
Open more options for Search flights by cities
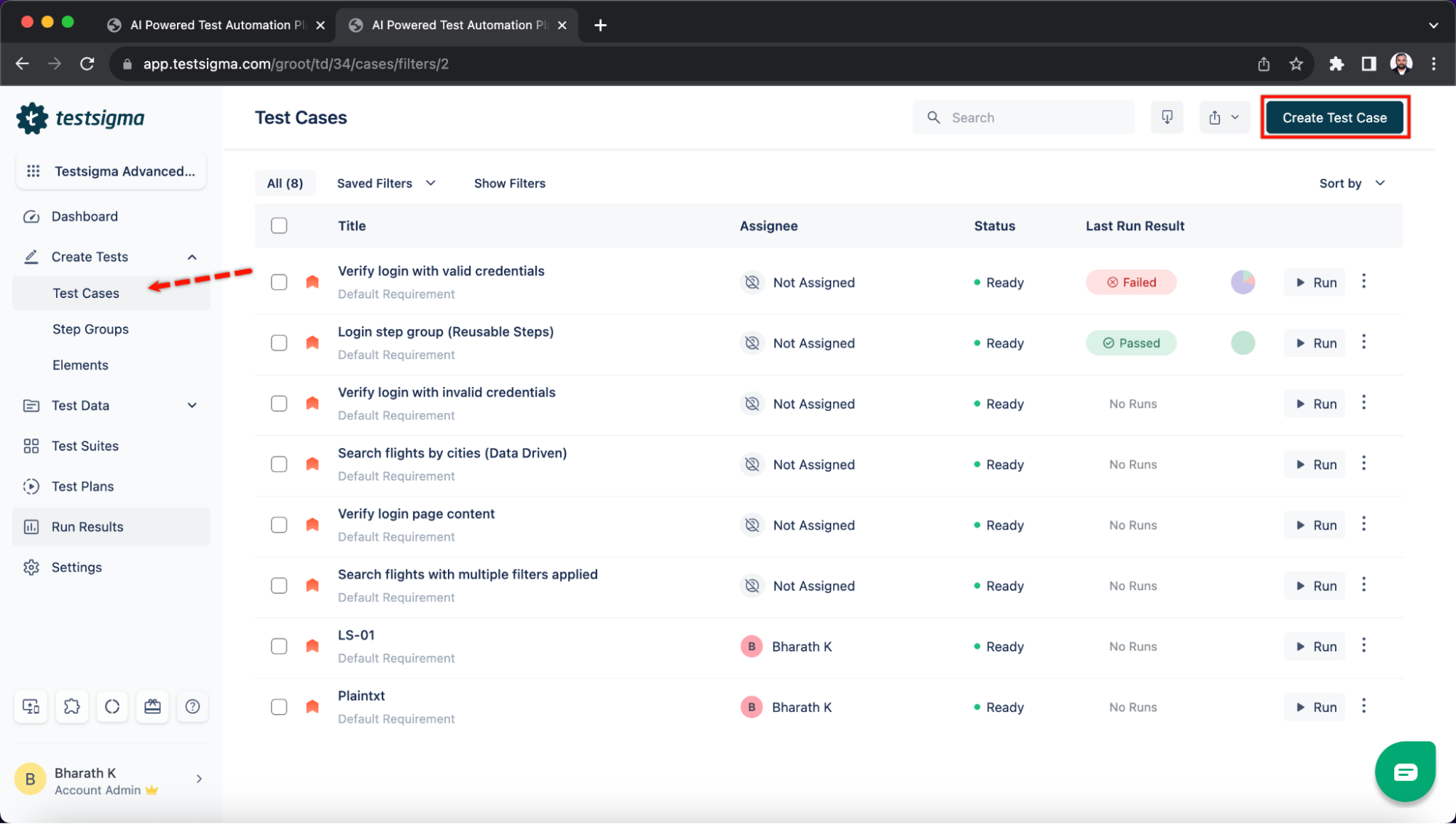pyautogui.click(x=1363, y=464)
